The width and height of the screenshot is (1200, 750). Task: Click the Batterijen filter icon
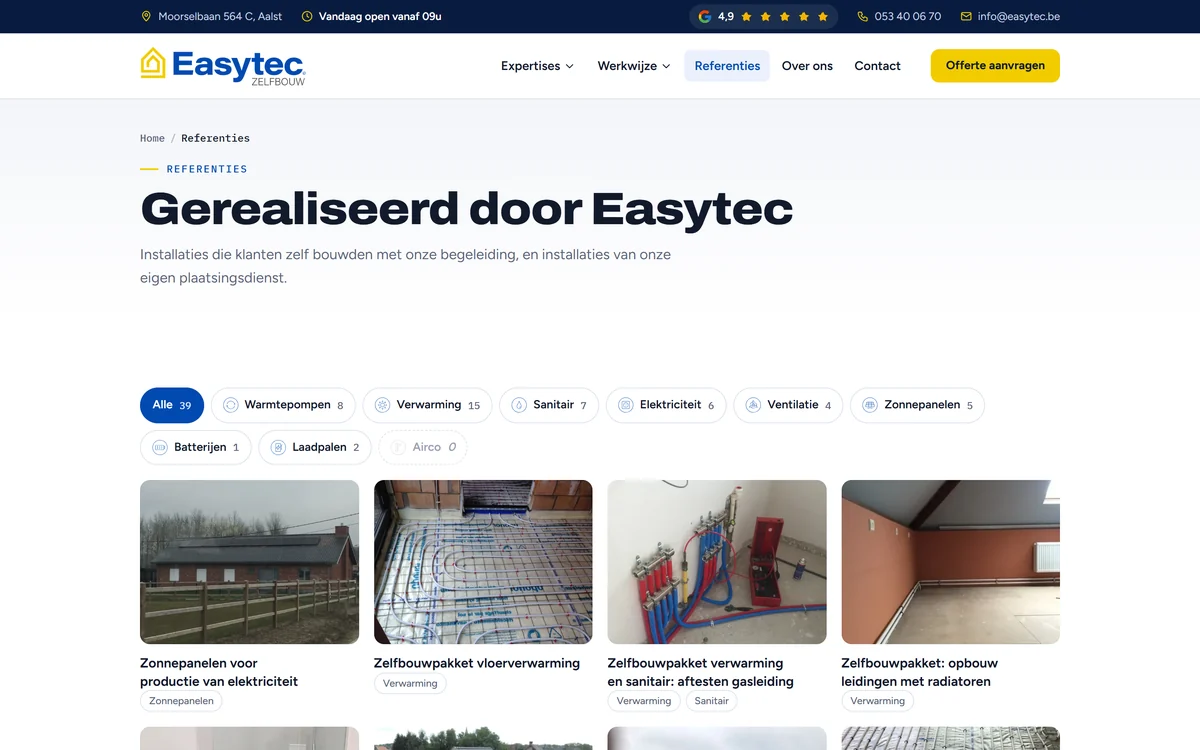coord(160,447)
